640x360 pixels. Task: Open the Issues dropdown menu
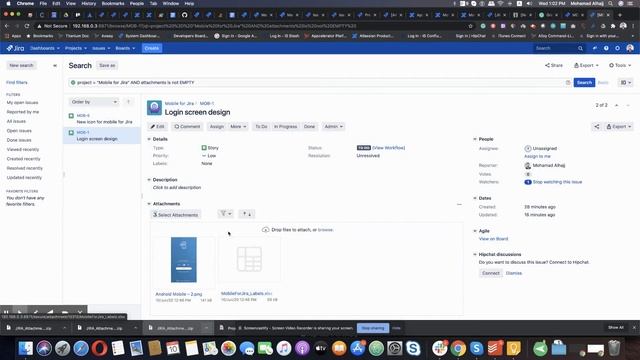pyautogui.click(x=101, y=48)
